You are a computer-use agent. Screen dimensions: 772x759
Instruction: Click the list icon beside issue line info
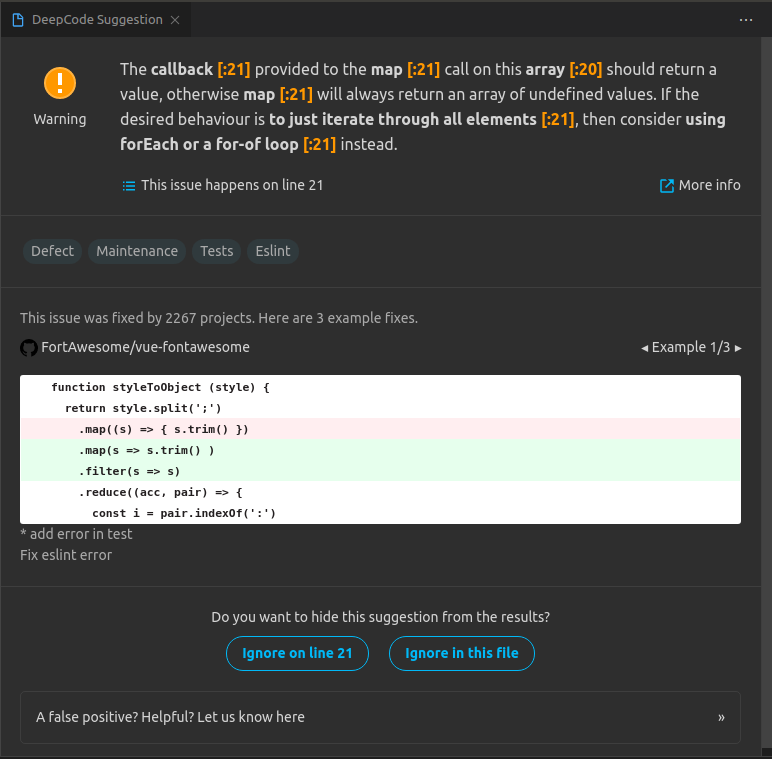point(128,185)
